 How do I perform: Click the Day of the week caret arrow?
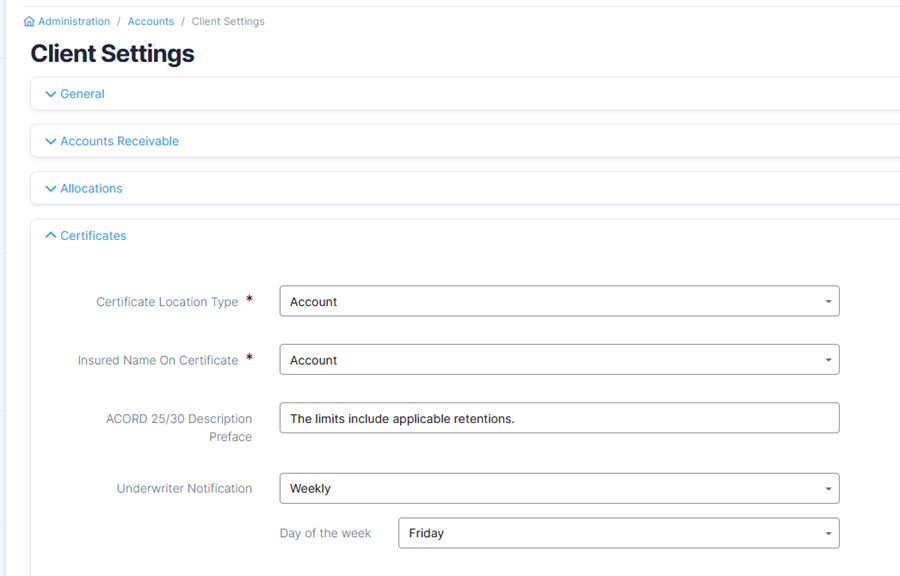click(x=828, y=534)
